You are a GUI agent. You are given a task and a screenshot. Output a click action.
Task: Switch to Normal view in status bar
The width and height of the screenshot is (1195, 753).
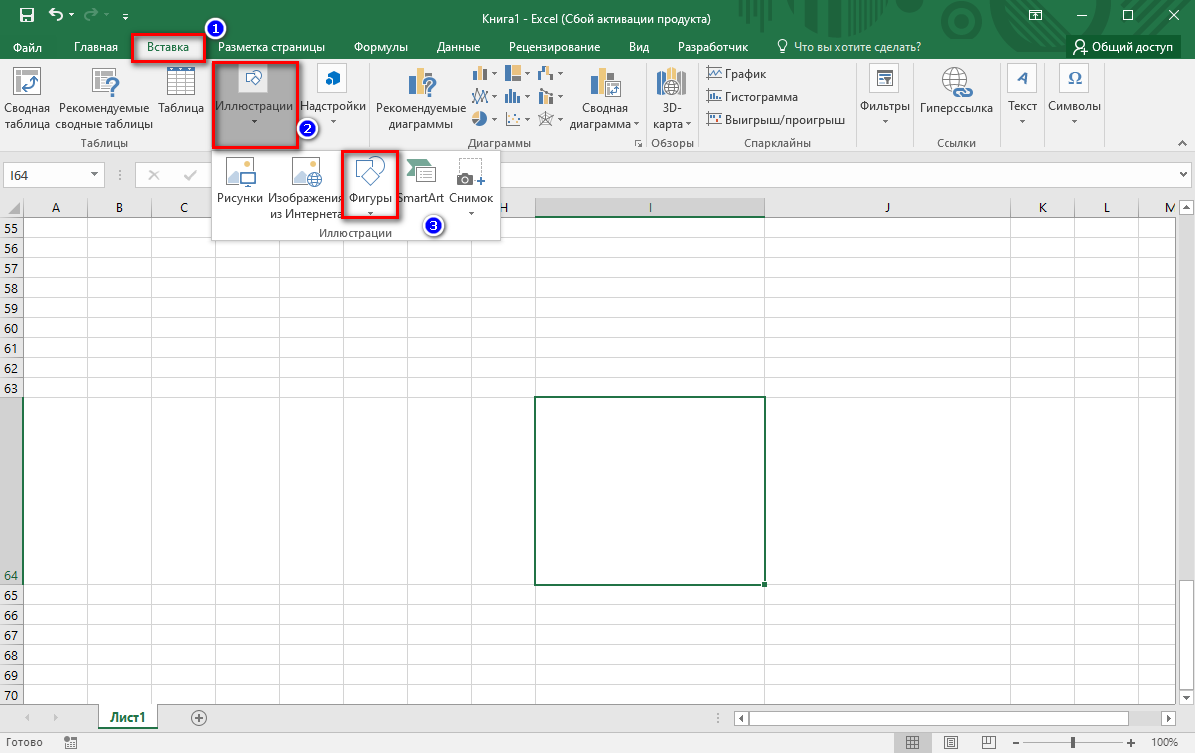pos(912,743)
